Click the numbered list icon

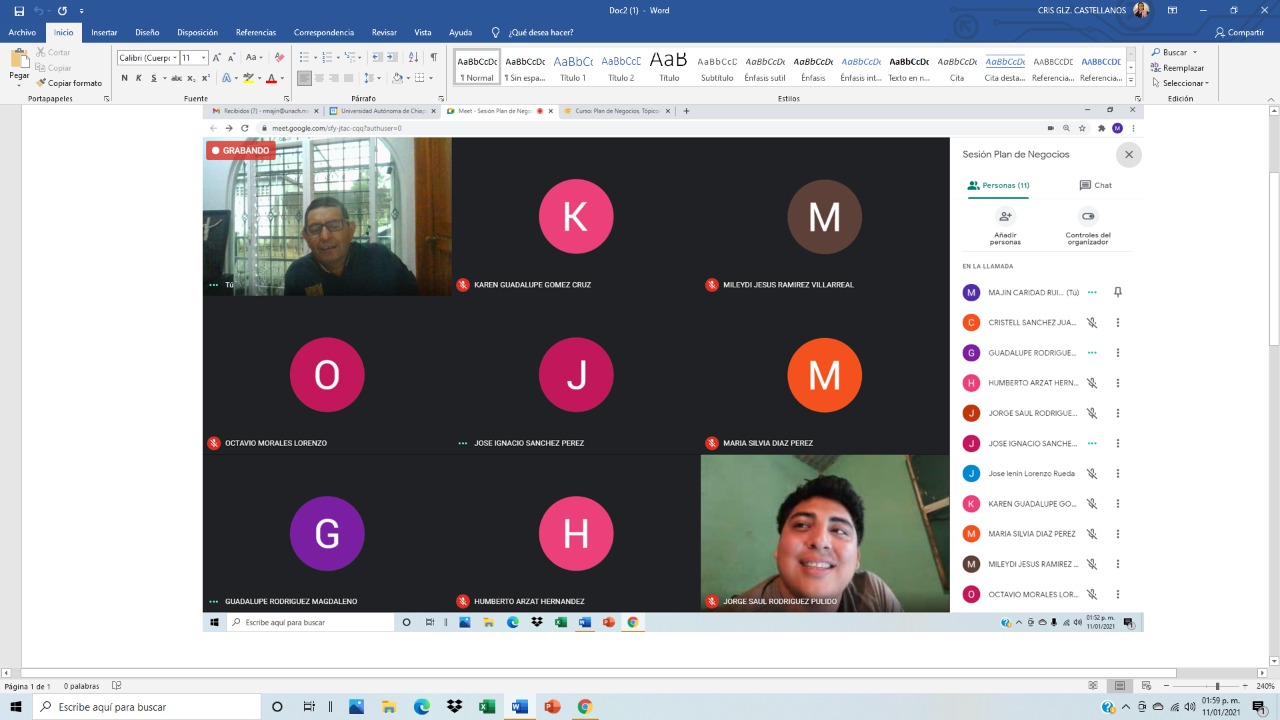tap(327, 58)
